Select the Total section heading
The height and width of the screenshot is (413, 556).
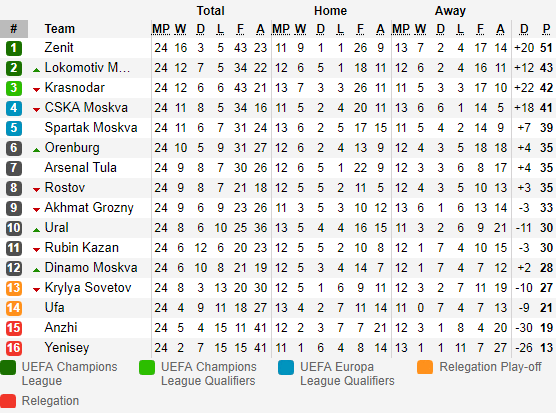[x=211, y=11]
